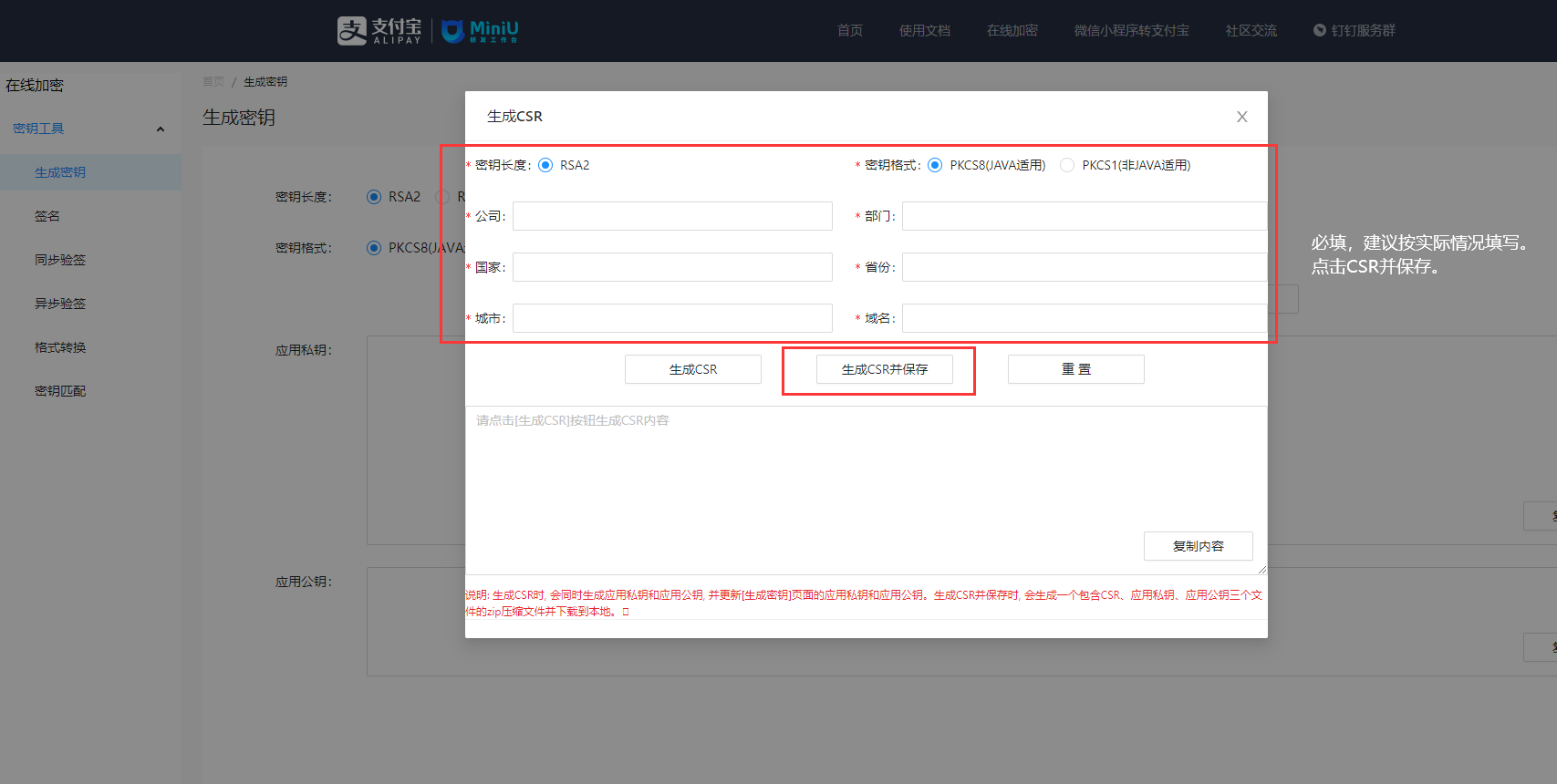
Task: Focus the 域名 input field
Action: tap(1085, 318)
